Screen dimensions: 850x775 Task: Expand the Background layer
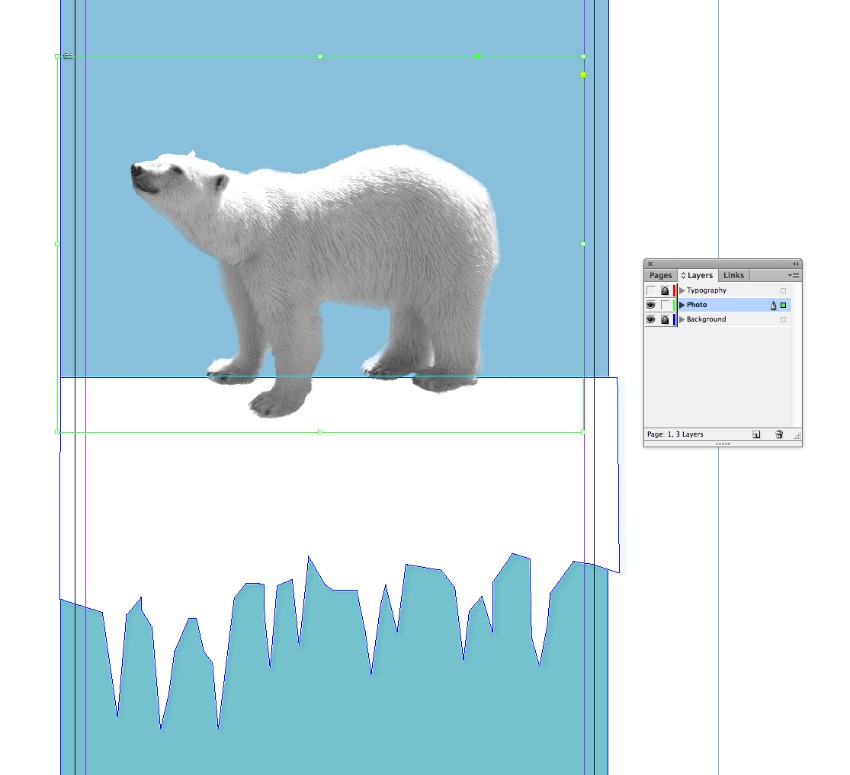click(x=682, y=320)
